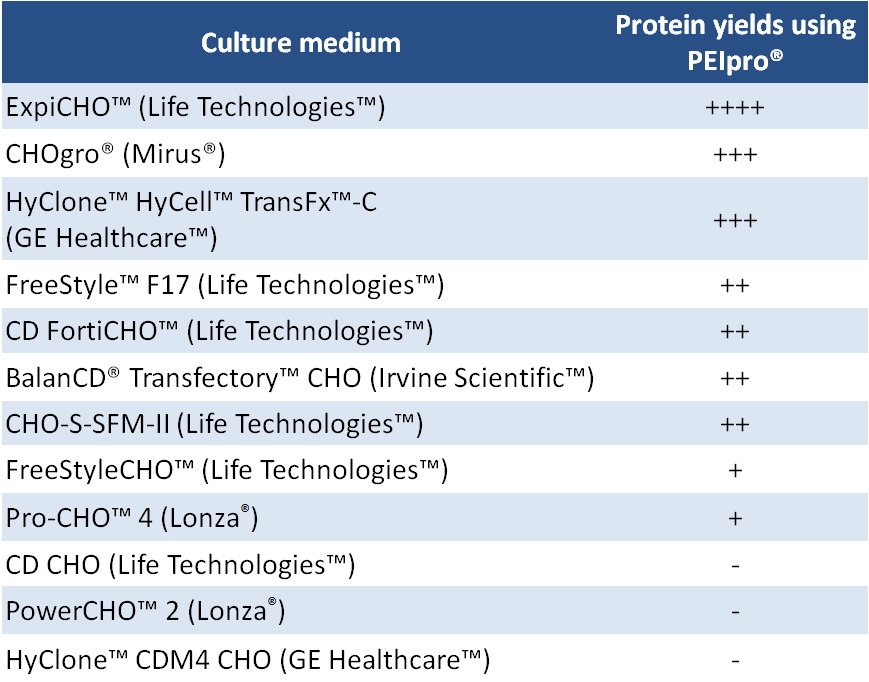
Task: Click the ++ yield for BalanCD Transfectory CHO
Action: (x=735, y=378)
